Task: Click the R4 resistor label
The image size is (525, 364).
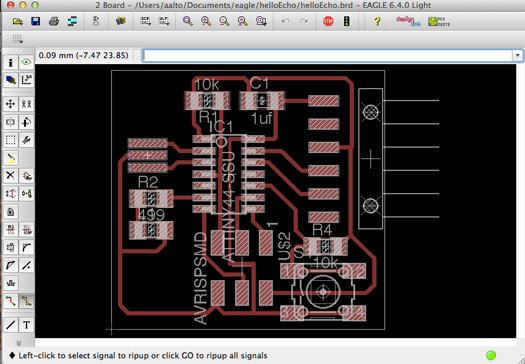Action: 322,230
